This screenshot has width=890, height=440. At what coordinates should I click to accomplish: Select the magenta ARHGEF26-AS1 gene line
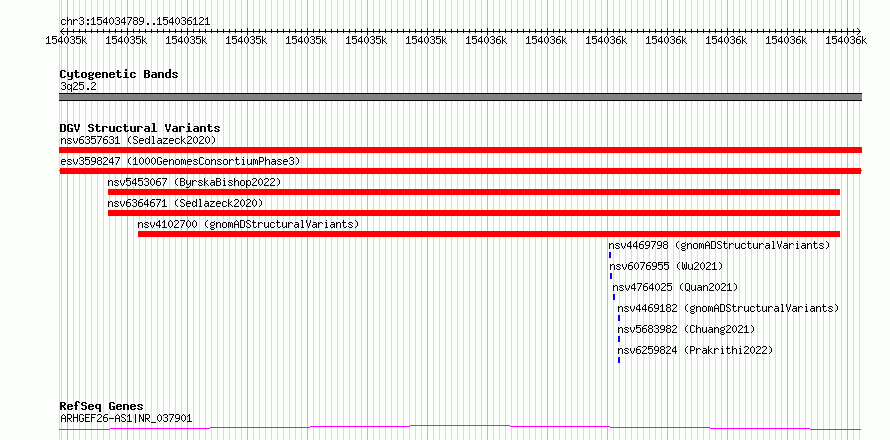click(x=460, y=428)
